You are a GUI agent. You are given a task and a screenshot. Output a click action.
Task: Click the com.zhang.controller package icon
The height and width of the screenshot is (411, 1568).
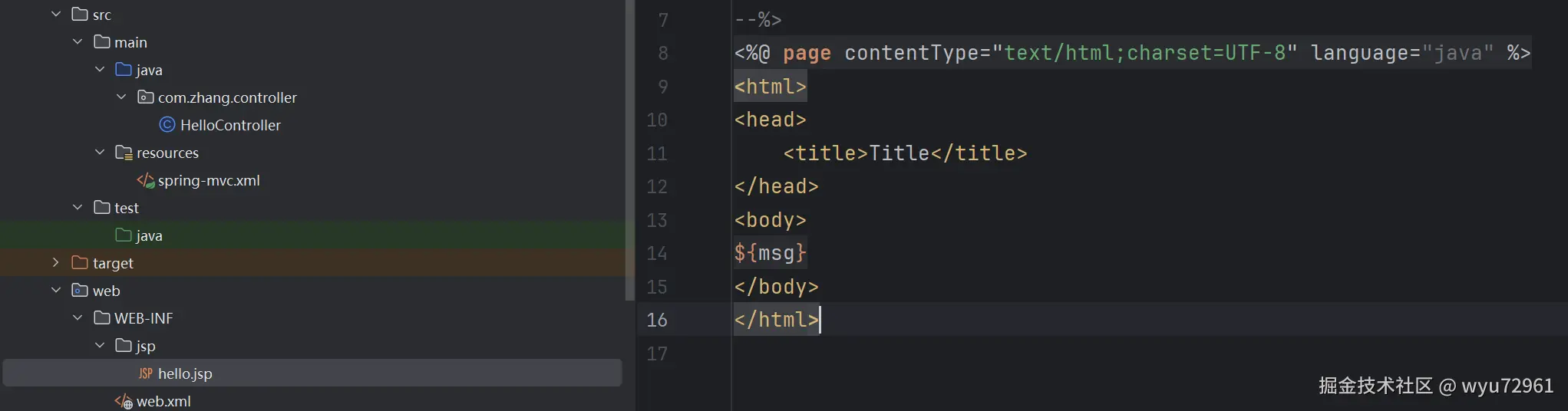pos(145,97)
